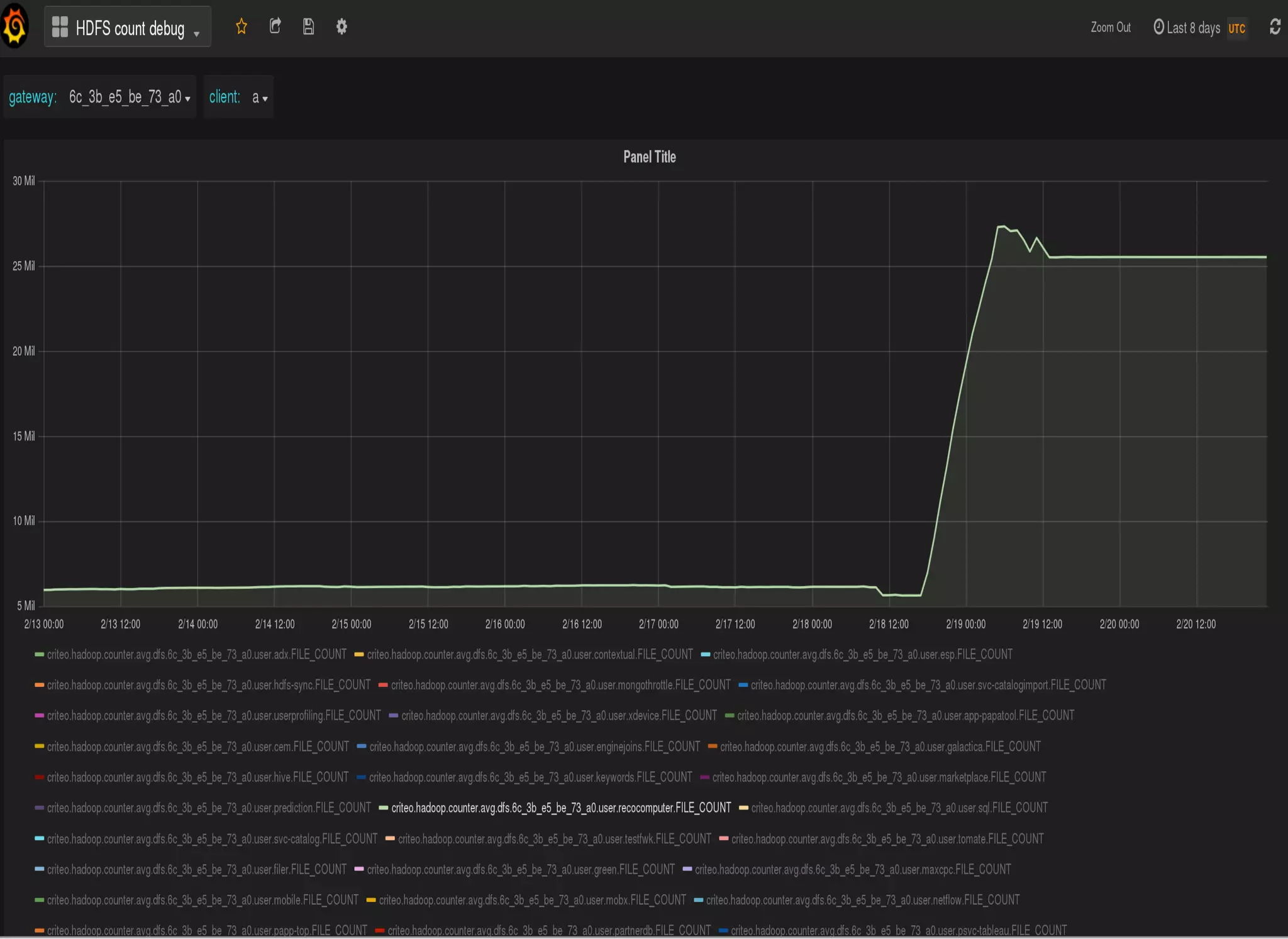The image size is (1288, 939).
Task: Click graph peak near 2/19 06:00
Action: point(1003,226)
